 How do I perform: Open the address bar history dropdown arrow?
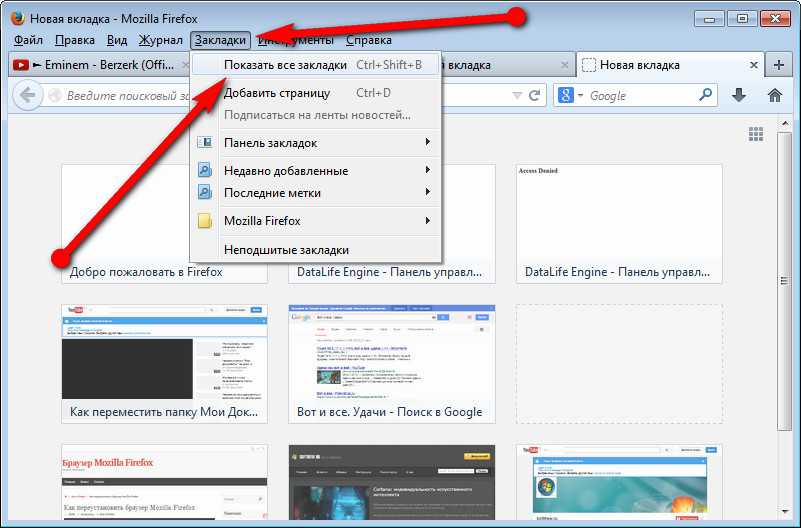click(x=517, y=95)
